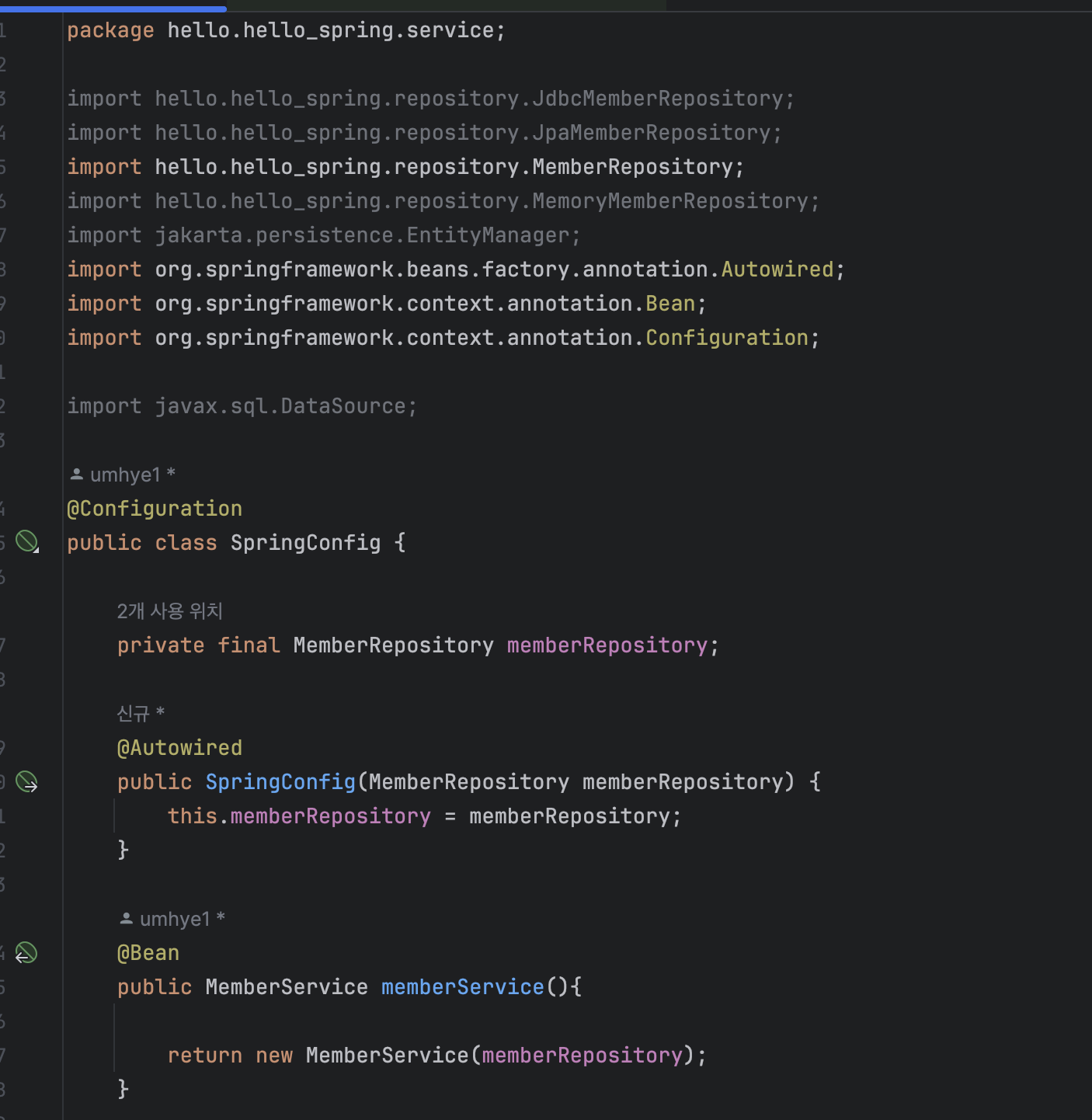The image size is (1092, 1120).
Task: Click 'SpringConfig' in the public class declaration
Action: 305,543
